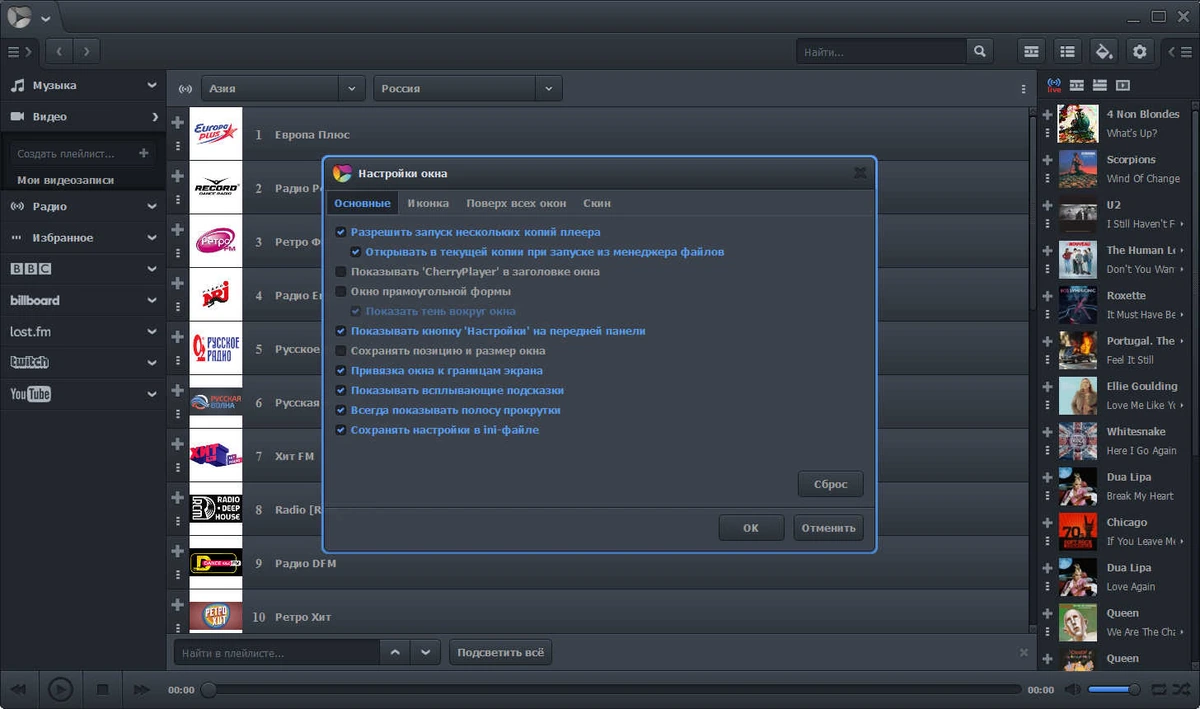Screen dimensions: 1200x709
Task: Go forward with the right arrow button
Action: [x=87, y=51]
